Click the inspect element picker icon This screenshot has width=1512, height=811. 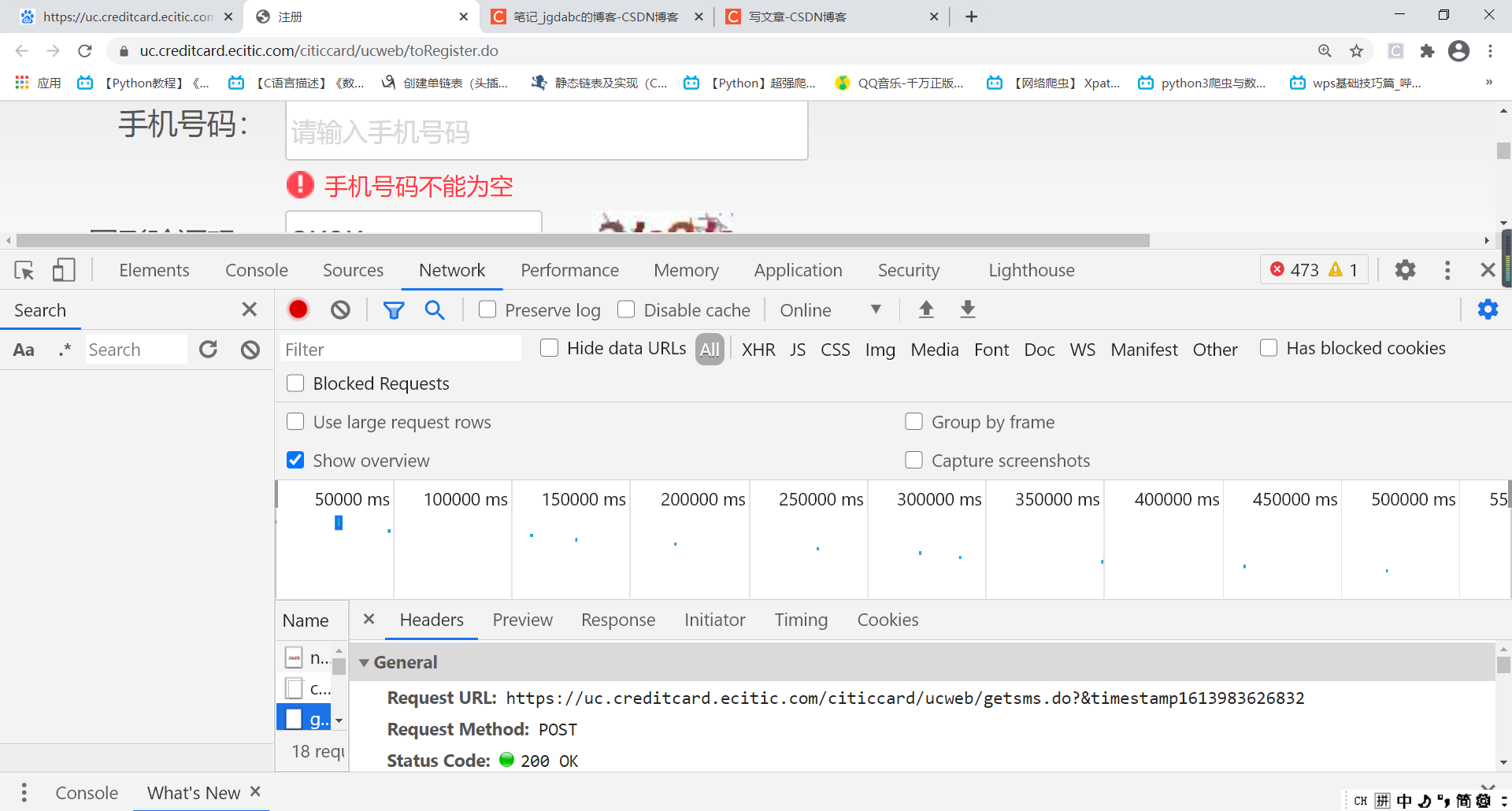(24, 271)
